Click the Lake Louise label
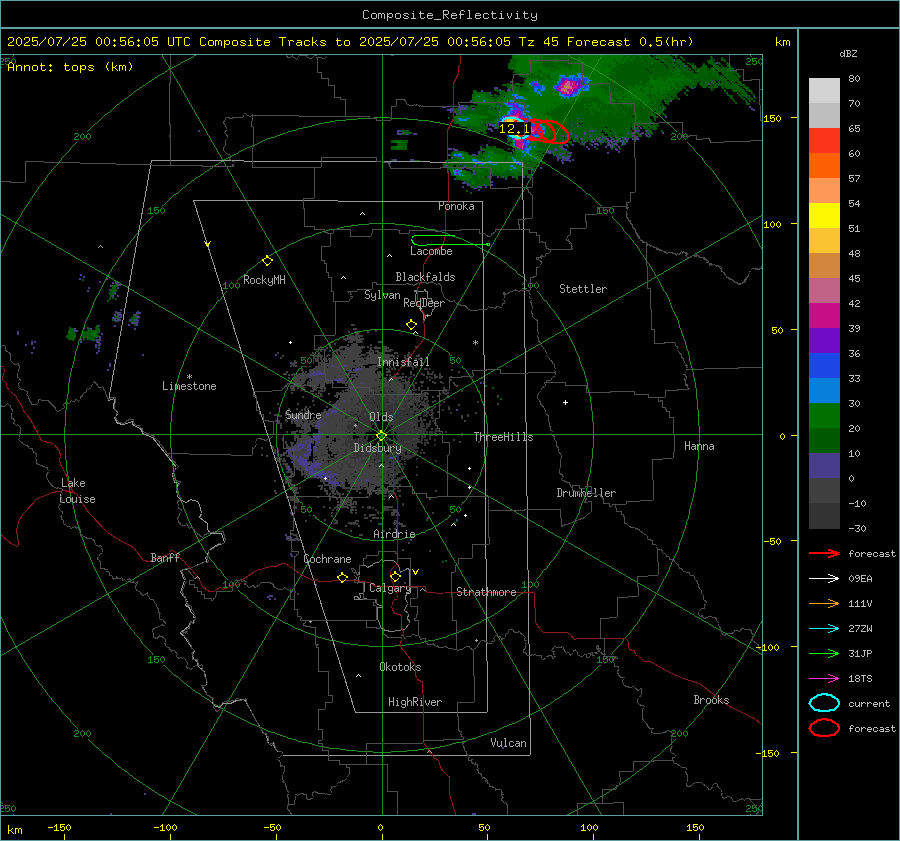The image size is (900, 841). click(77, 491)
